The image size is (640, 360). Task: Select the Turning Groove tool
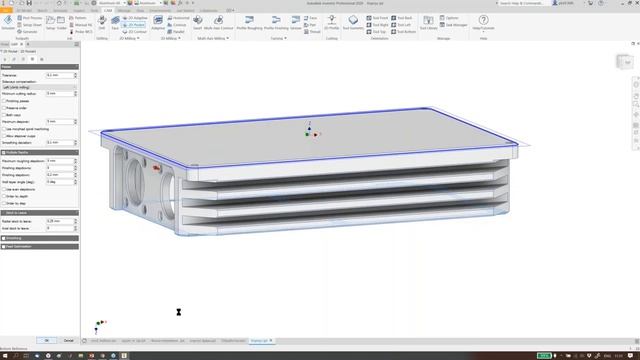point(296,22)
